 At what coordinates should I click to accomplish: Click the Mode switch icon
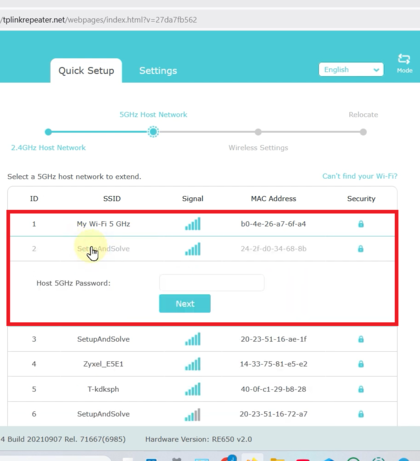click(404, 59)
